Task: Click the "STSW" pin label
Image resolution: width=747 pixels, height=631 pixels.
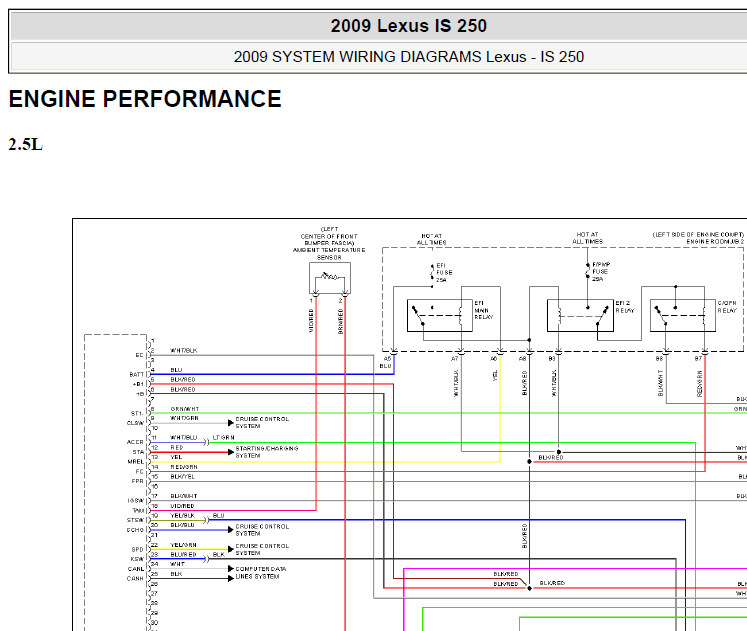Action: tap(135, 520)
